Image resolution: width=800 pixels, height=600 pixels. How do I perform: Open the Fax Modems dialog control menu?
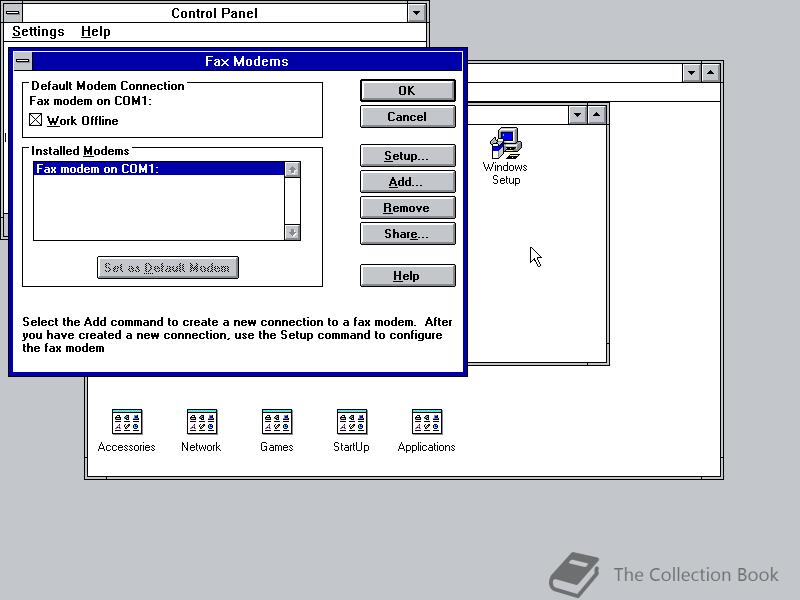point(22,61)
